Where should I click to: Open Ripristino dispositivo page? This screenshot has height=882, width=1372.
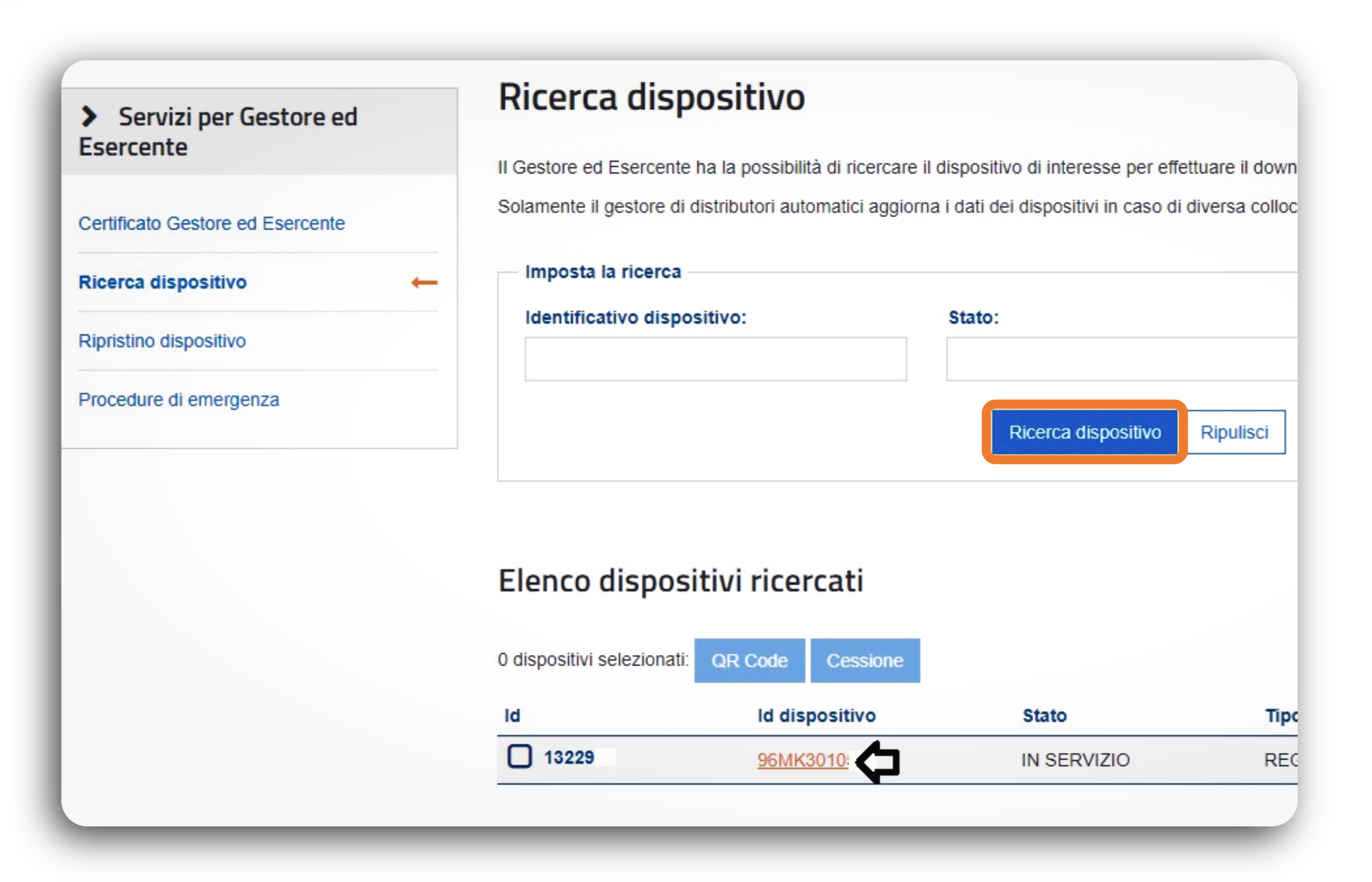point(162,341)
